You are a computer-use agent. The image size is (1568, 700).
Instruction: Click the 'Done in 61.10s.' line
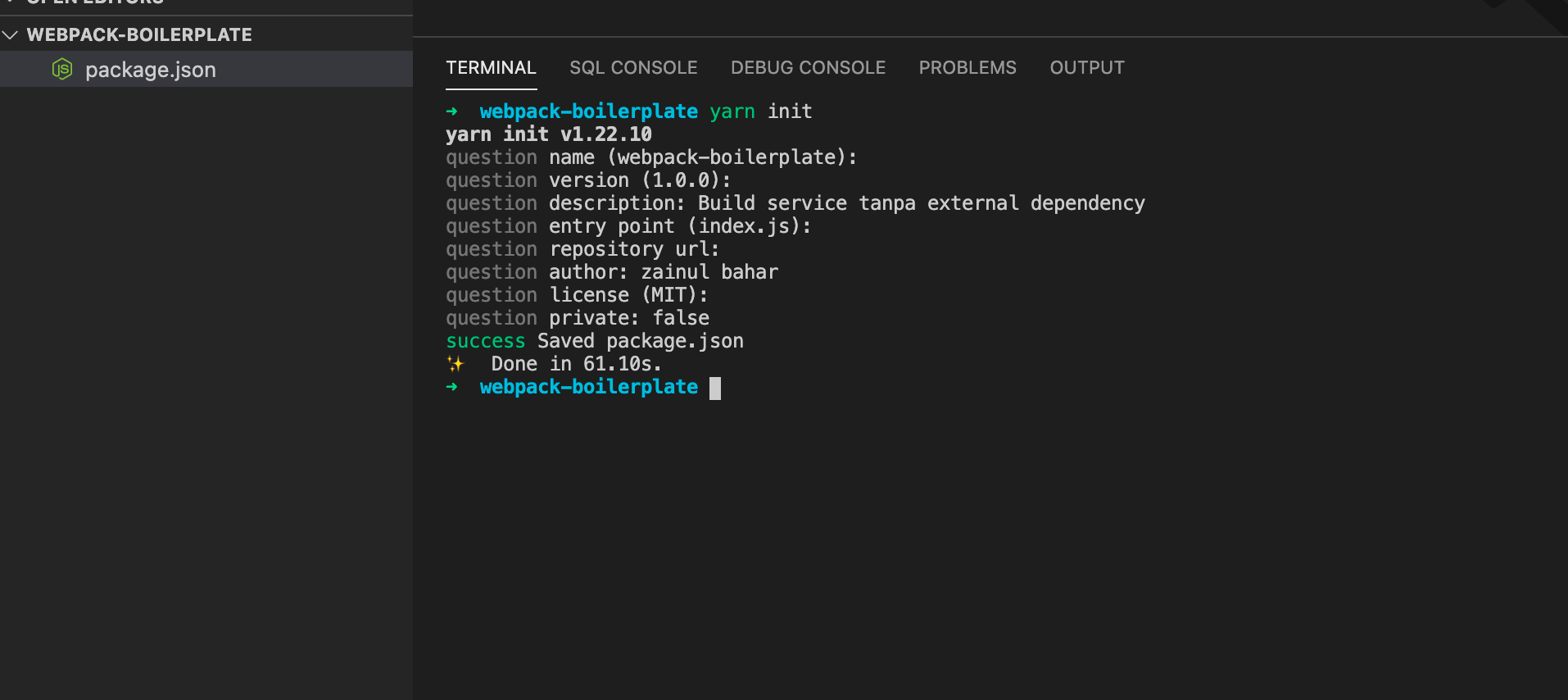click(576, 364)
